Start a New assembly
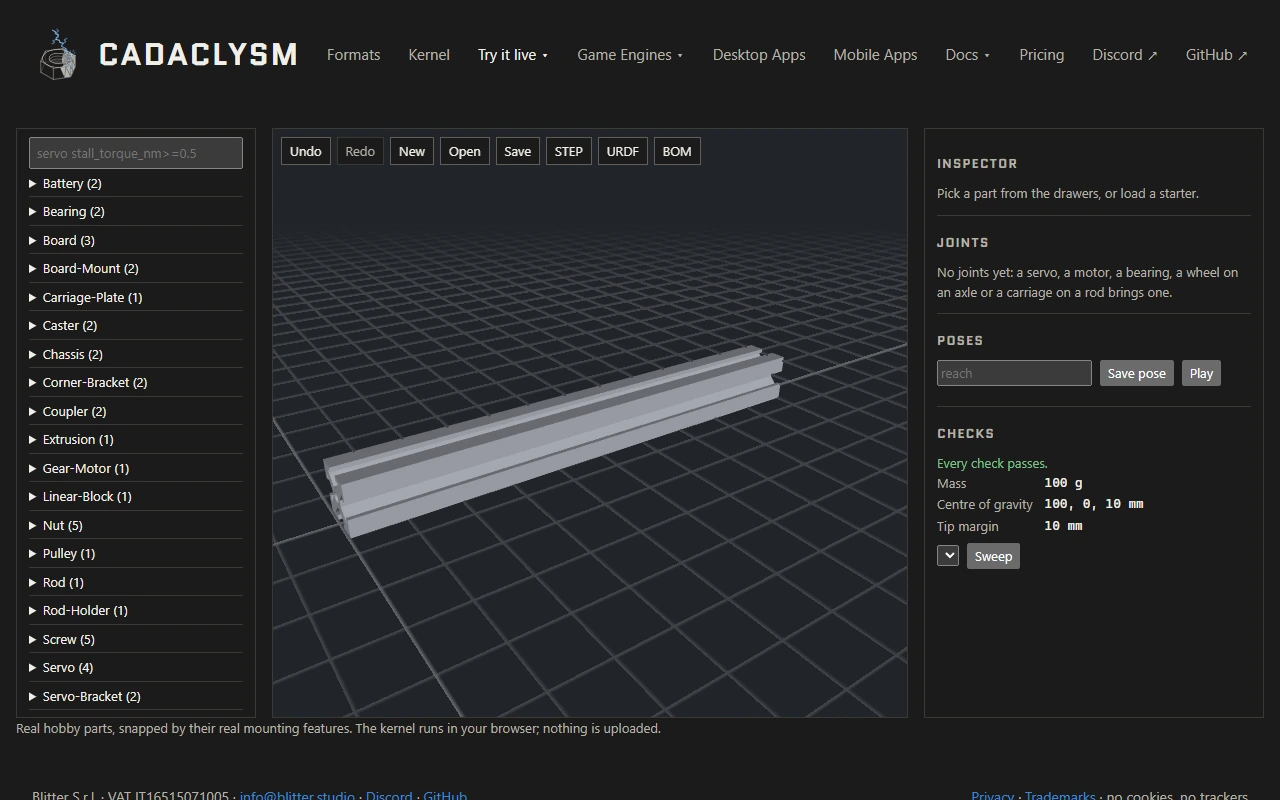 coord(412,152)
